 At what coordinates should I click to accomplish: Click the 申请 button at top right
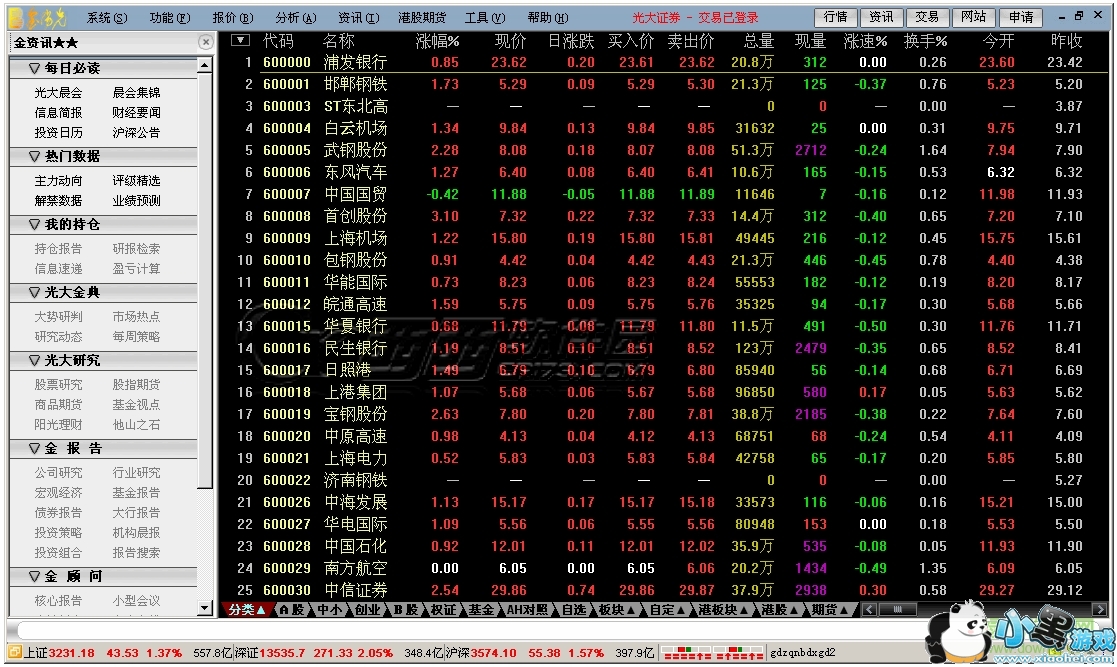1020,16
